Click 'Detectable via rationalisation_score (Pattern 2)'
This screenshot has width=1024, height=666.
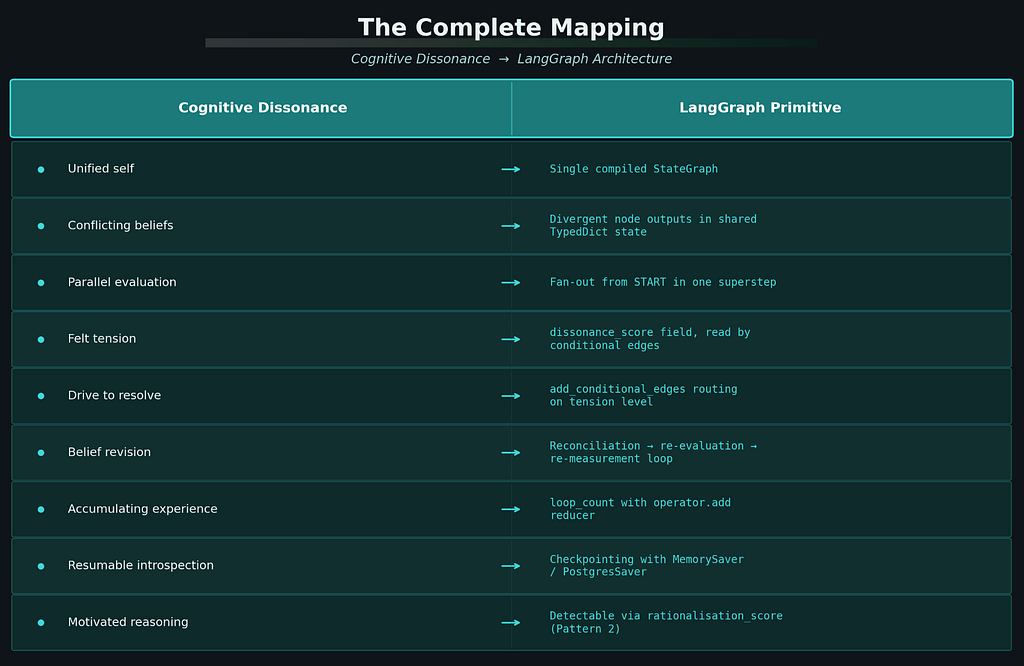point(666,622)
